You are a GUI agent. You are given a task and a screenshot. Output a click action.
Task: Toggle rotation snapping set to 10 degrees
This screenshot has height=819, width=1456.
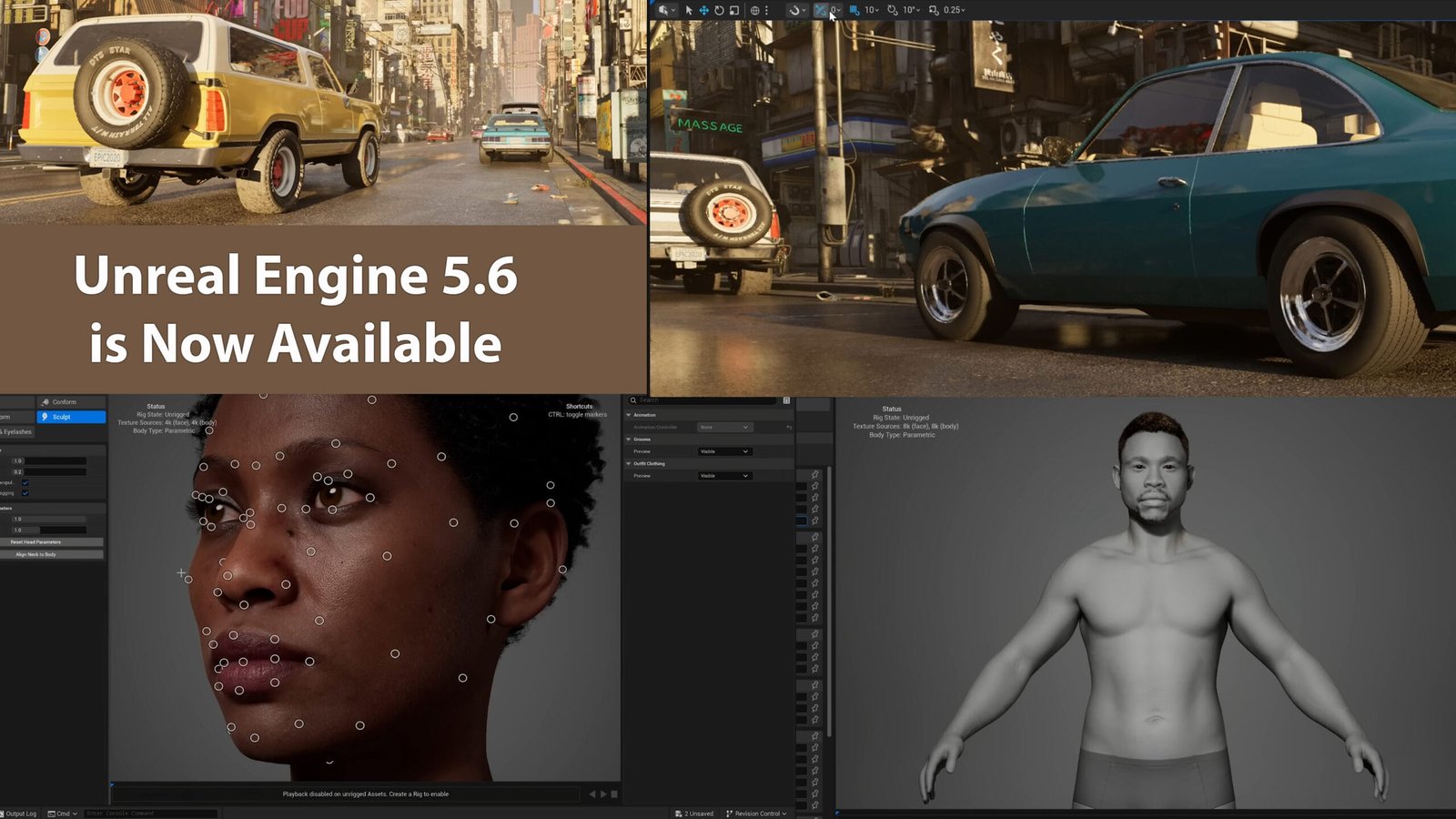point(895,11)
